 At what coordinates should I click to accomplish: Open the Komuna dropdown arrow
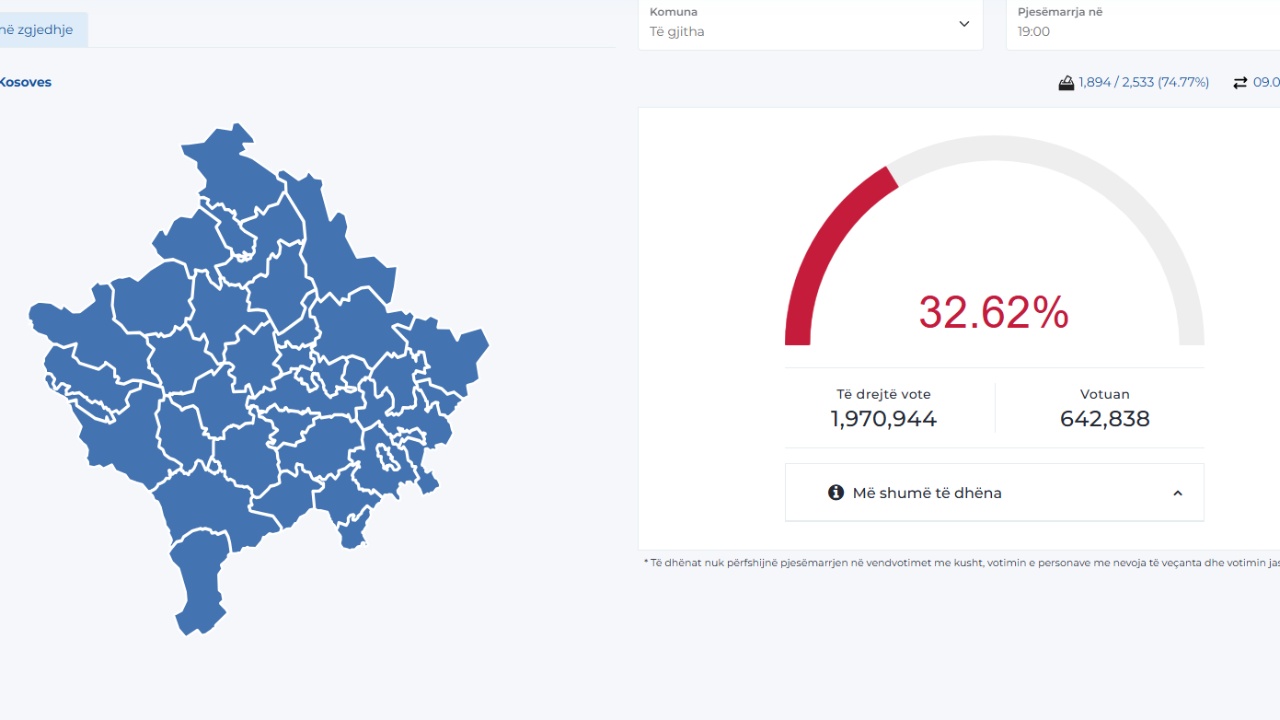point(964,24)
